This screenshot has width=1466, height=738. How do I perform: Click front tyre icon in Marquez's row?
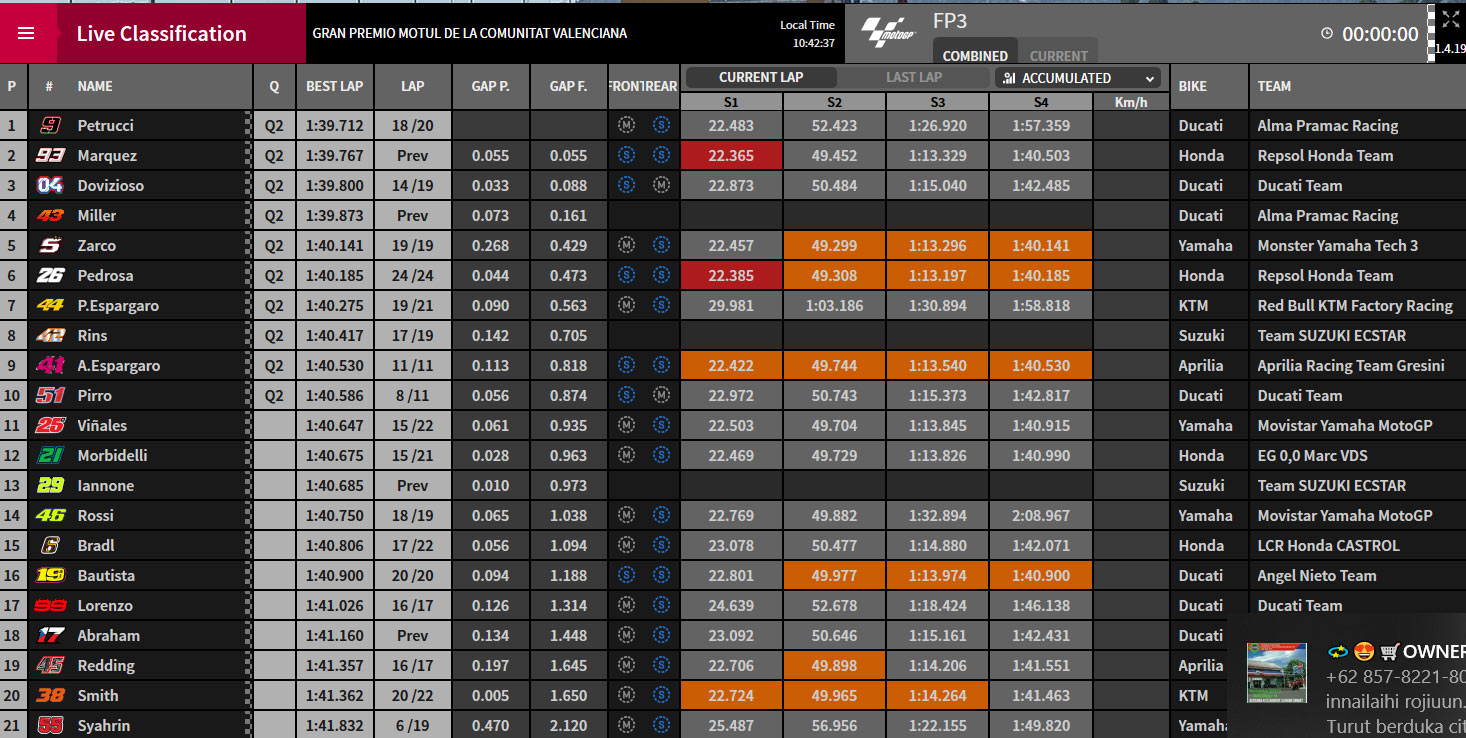pos(626,155)
